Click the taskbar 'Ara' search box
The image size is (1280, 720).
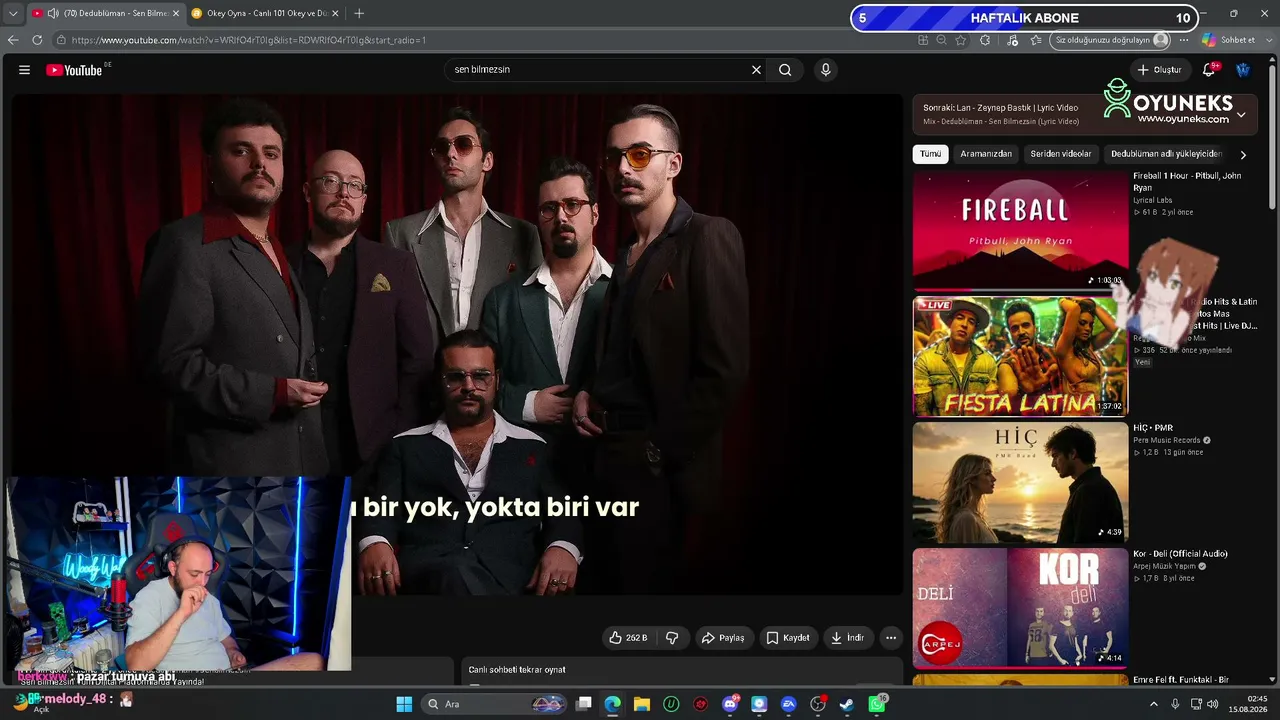495,704
